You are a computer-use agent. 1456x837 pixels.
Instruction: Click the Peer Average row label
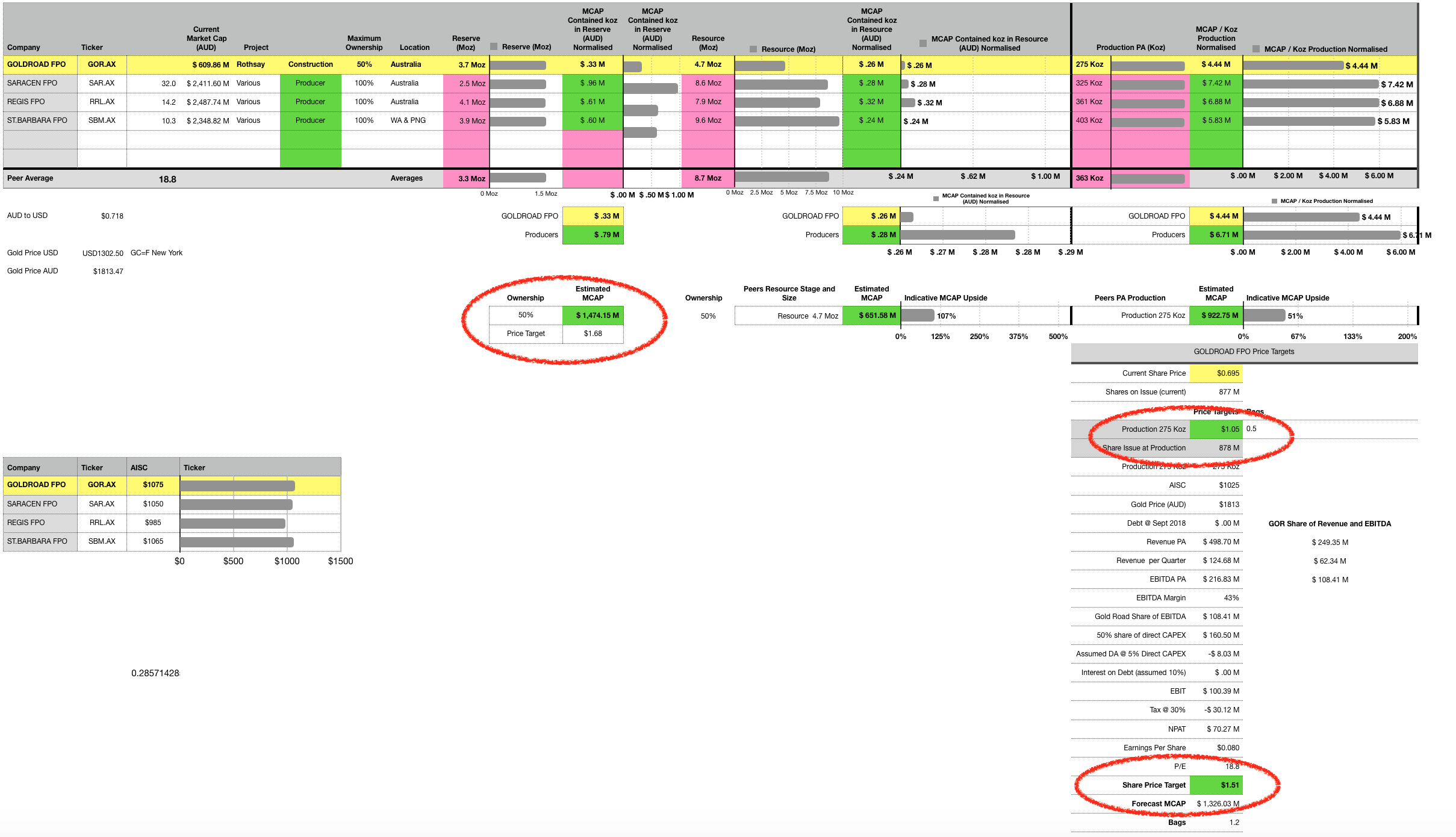coord(30,178)
